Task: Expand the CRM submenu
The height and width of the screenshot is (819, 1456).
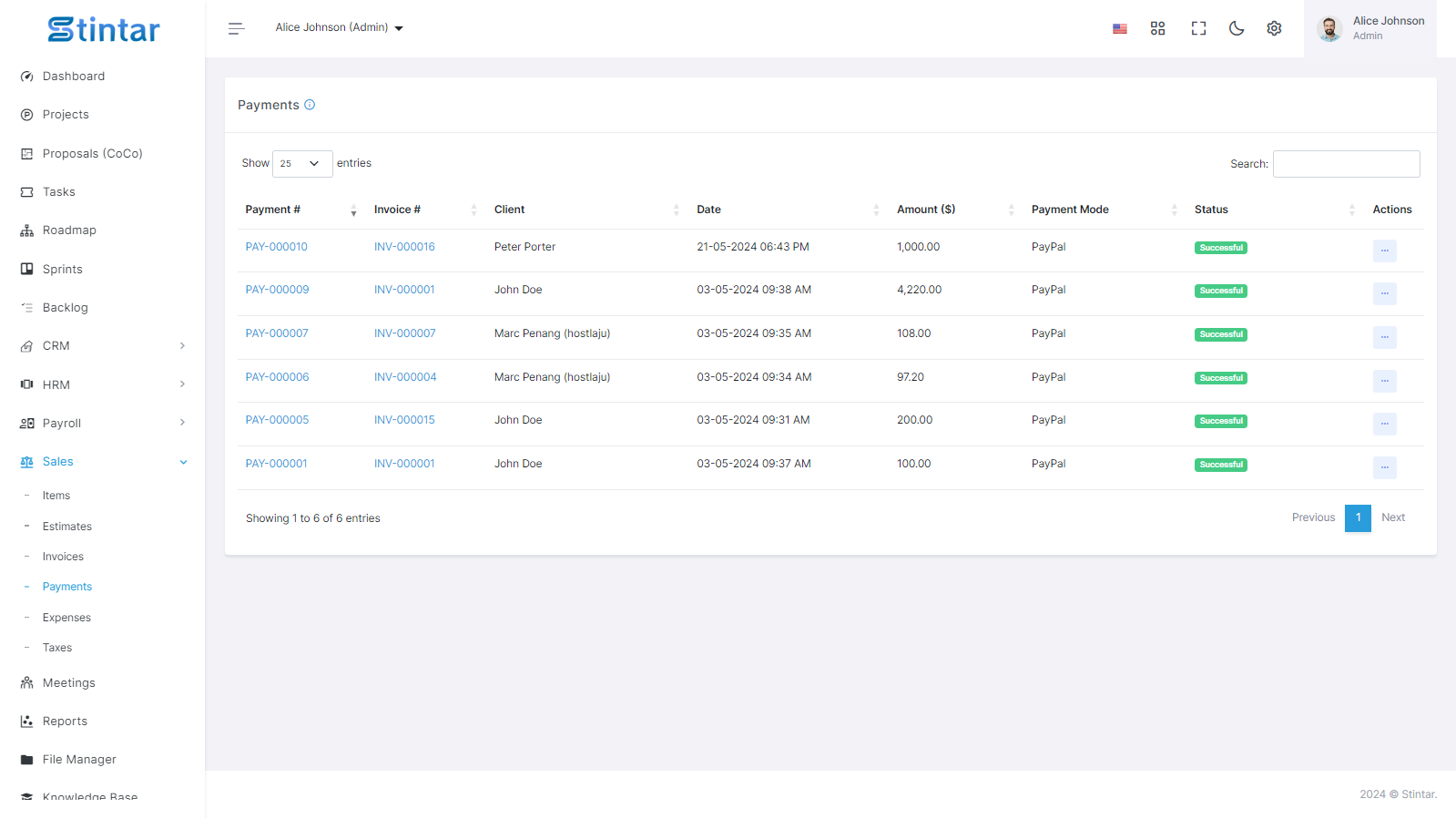Action: (102, 346)
